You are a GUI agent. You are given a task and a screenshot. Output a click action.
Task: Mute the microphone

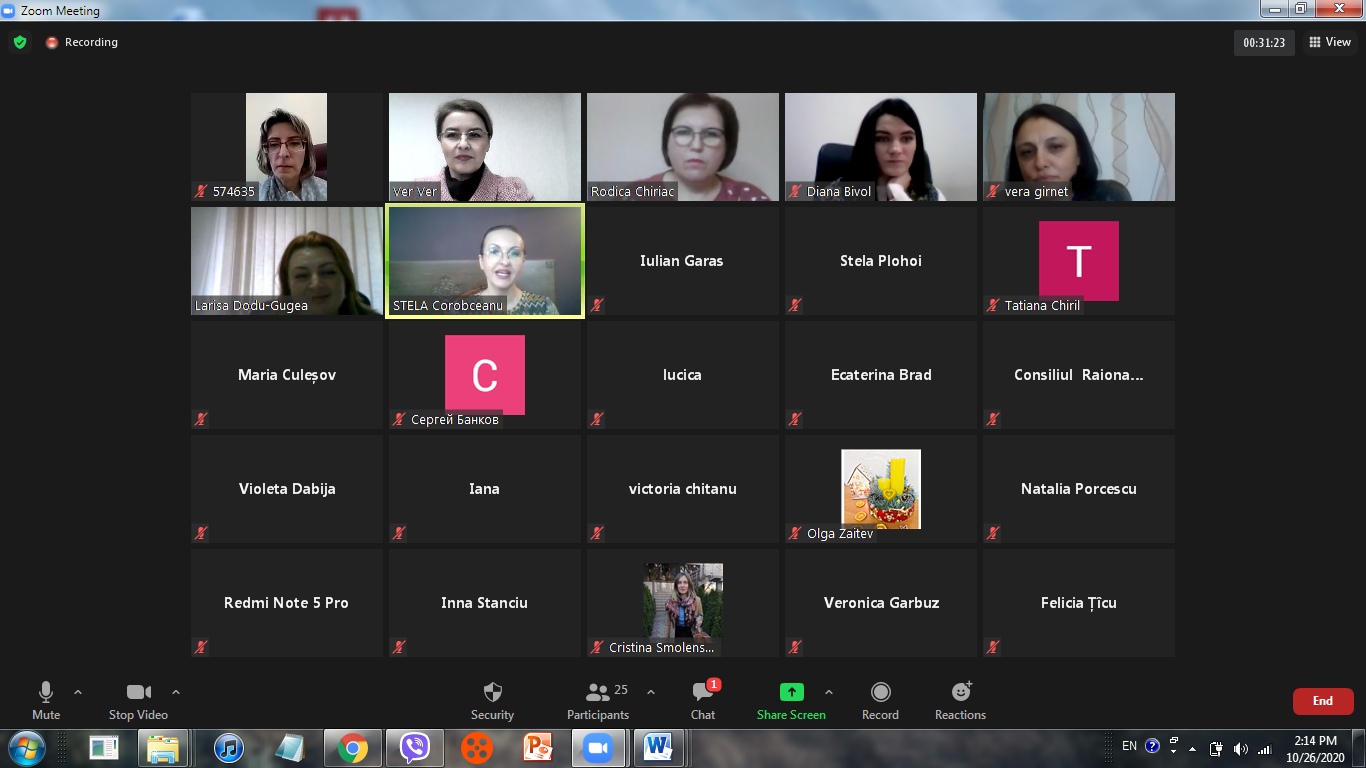46,693
